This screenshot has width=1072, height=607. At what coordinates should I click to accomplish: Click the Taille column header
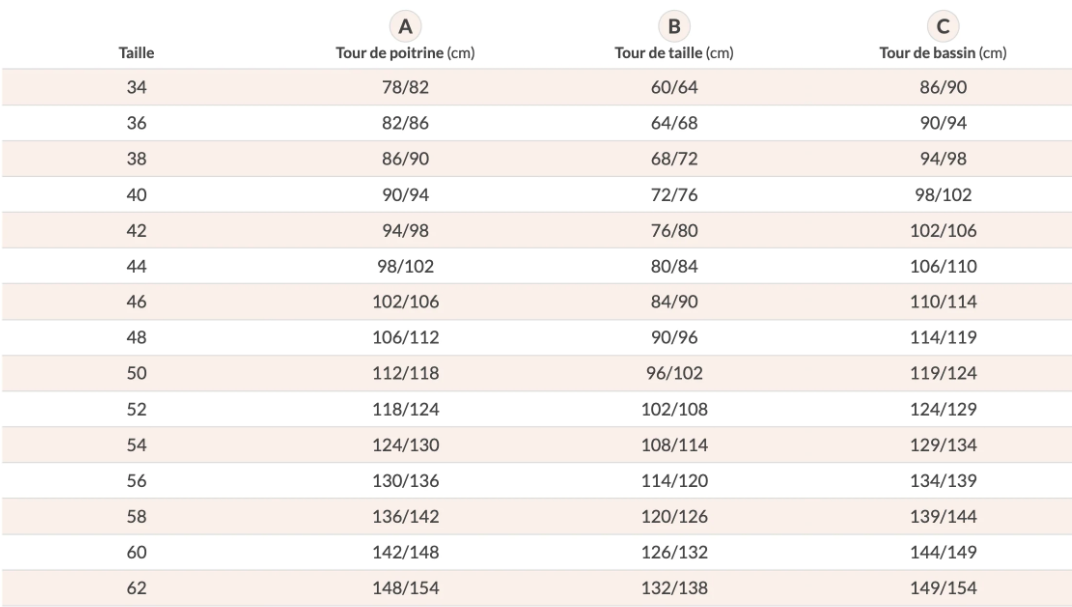point(137,53)
